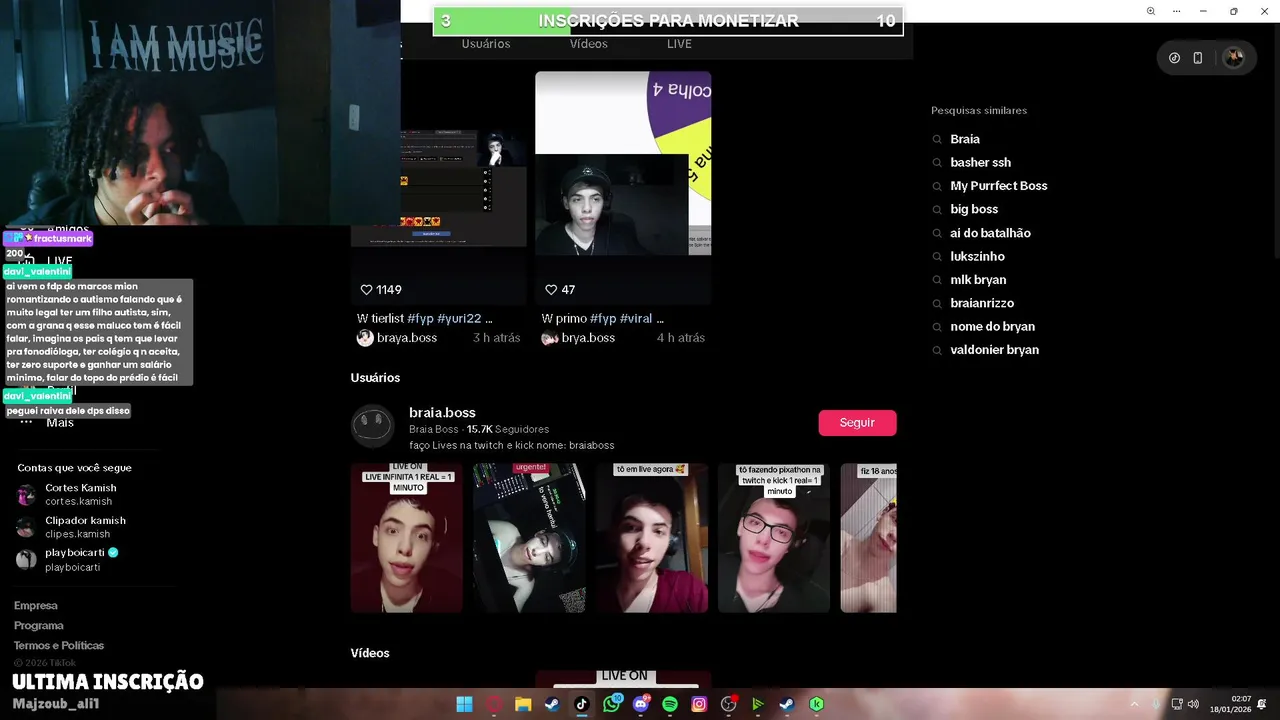The width and height of the screenshot is (1280, 720).
Task: Click the zoom magnifier in window title bar
Action: [x=1151, y=11]
